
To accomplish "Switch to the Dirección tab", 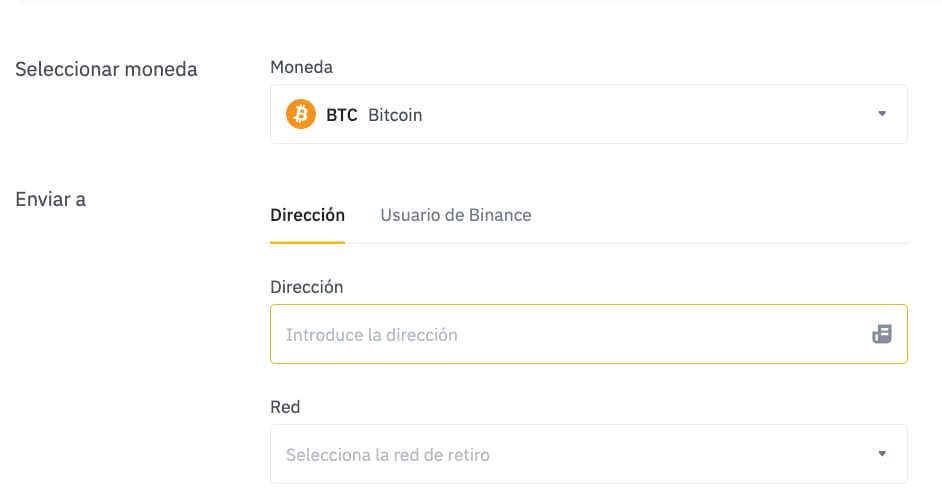I will tap(307, 215).
